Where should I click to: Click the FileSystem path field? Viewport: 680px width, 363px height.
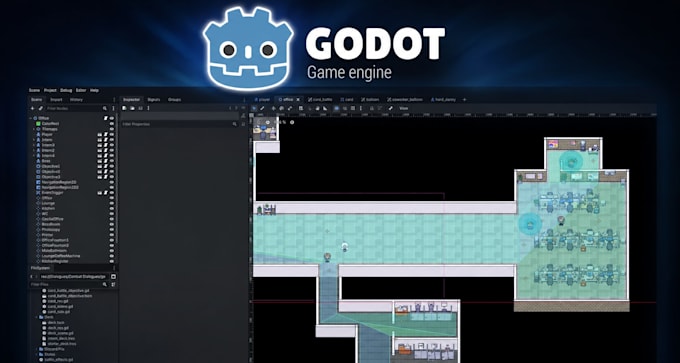click(74, 276)
